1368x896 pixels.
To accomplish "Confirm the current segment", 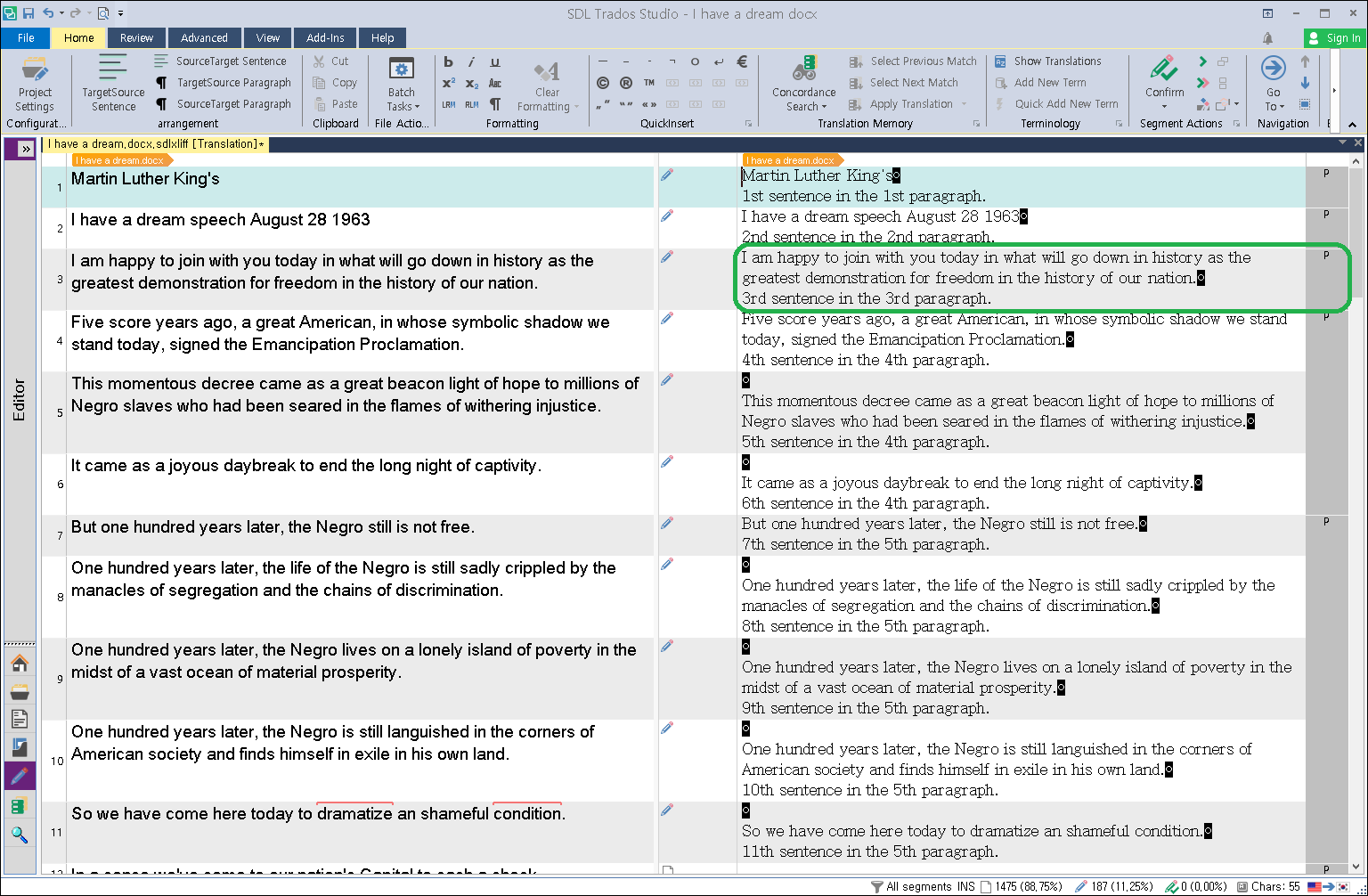I will click(1164, 75).
